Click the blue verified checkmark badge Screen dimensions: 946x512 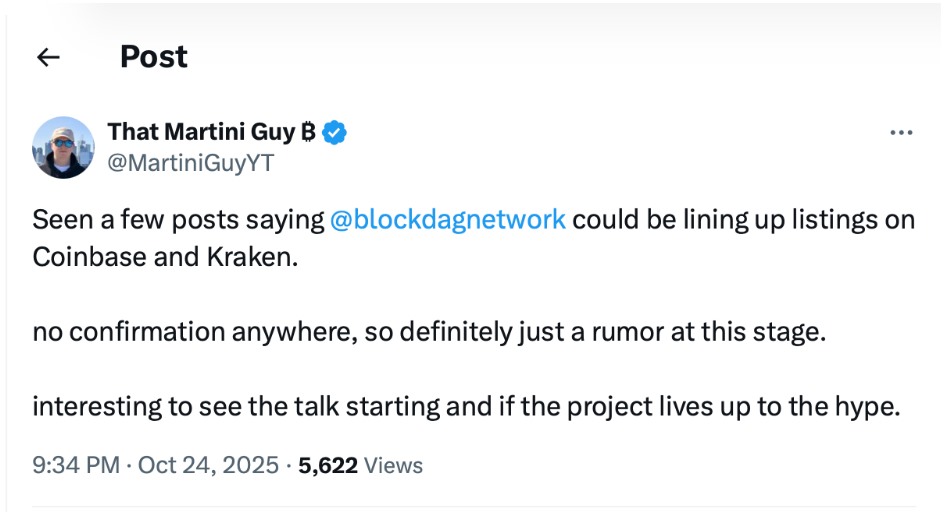click(335, 132)
